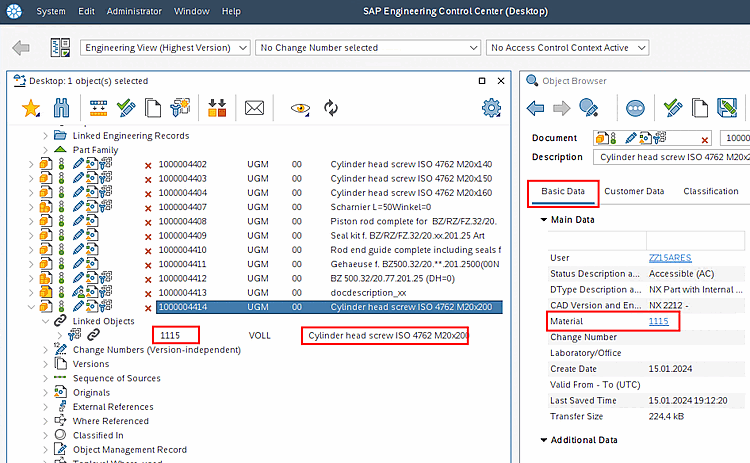Switch to the Classification tab
Screen dimensions: 750x463
coord(711,191)
